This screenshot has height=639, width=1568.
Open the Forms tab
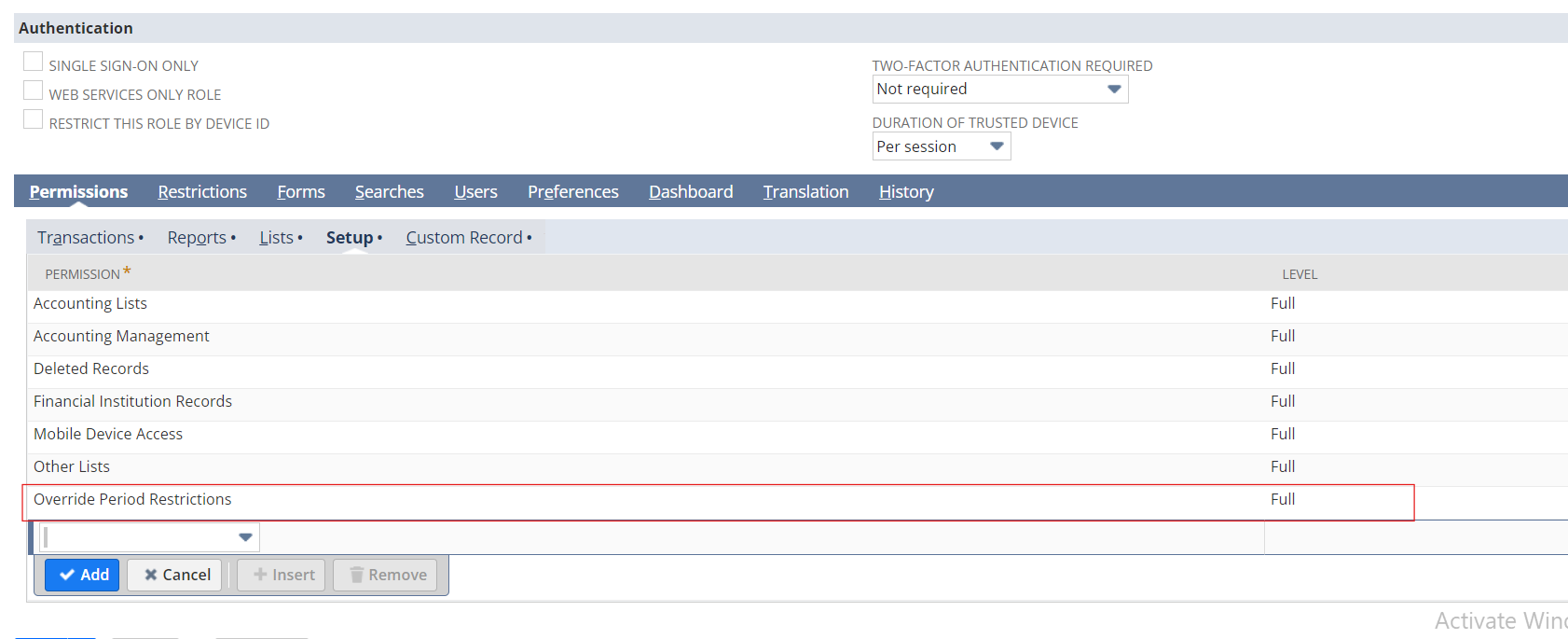[300, 192]
